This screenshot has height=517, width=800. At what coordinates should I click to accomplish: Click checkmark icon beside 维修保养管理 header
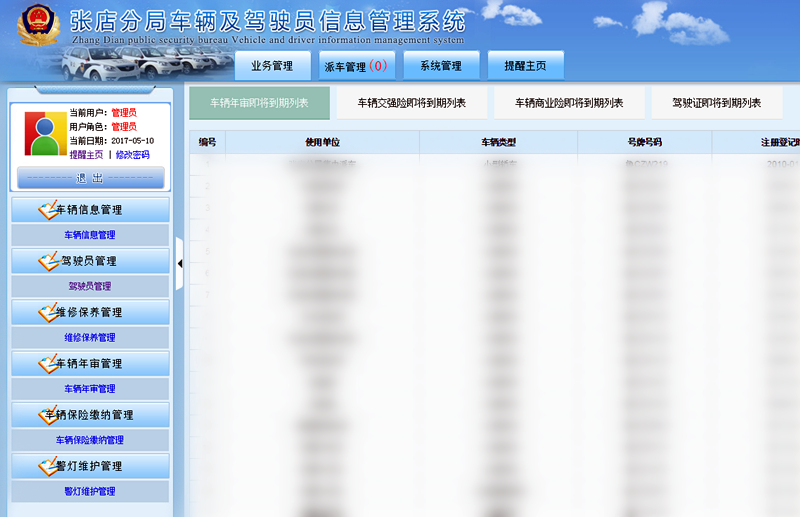click(x=48, y=312)
